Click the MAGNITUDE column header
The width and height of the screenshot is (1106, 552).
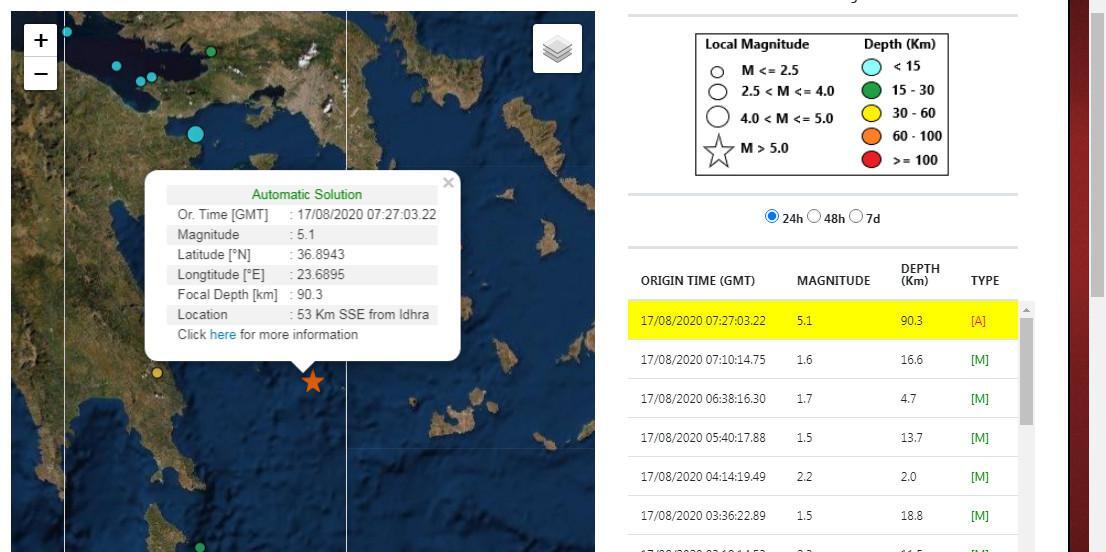833,280
